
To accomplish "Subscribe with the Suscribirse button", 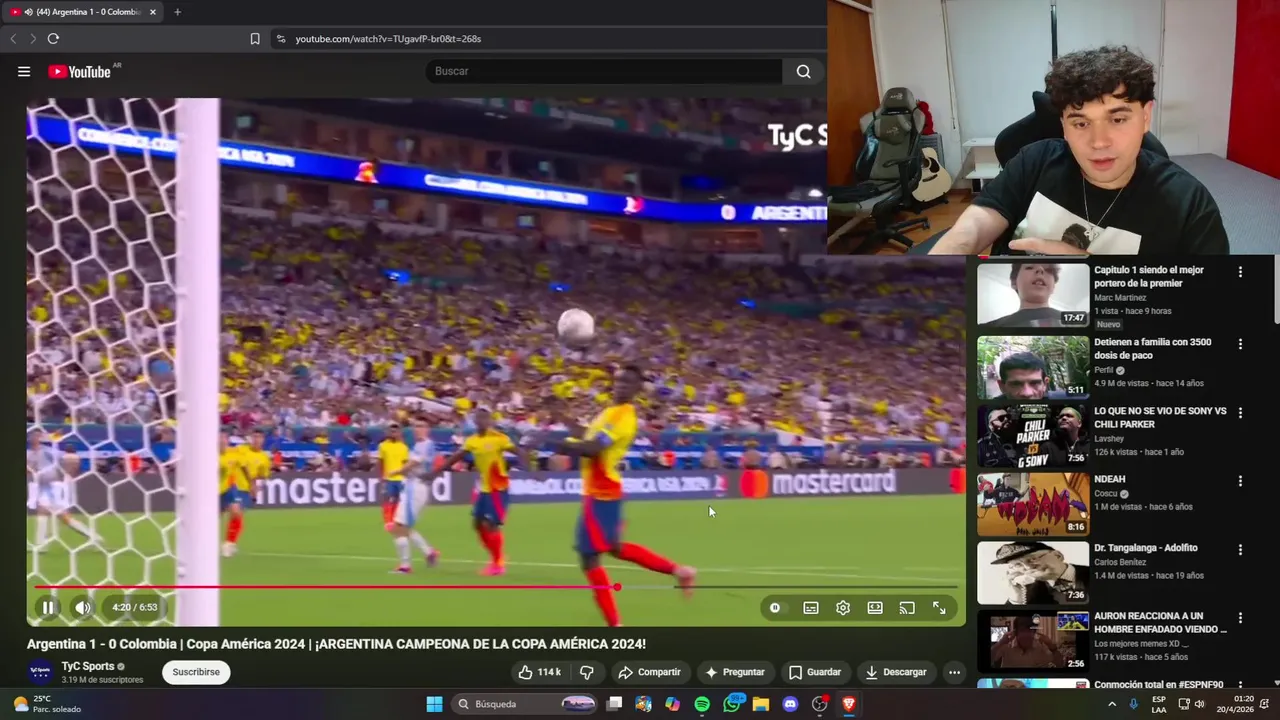I will point(196,672).
